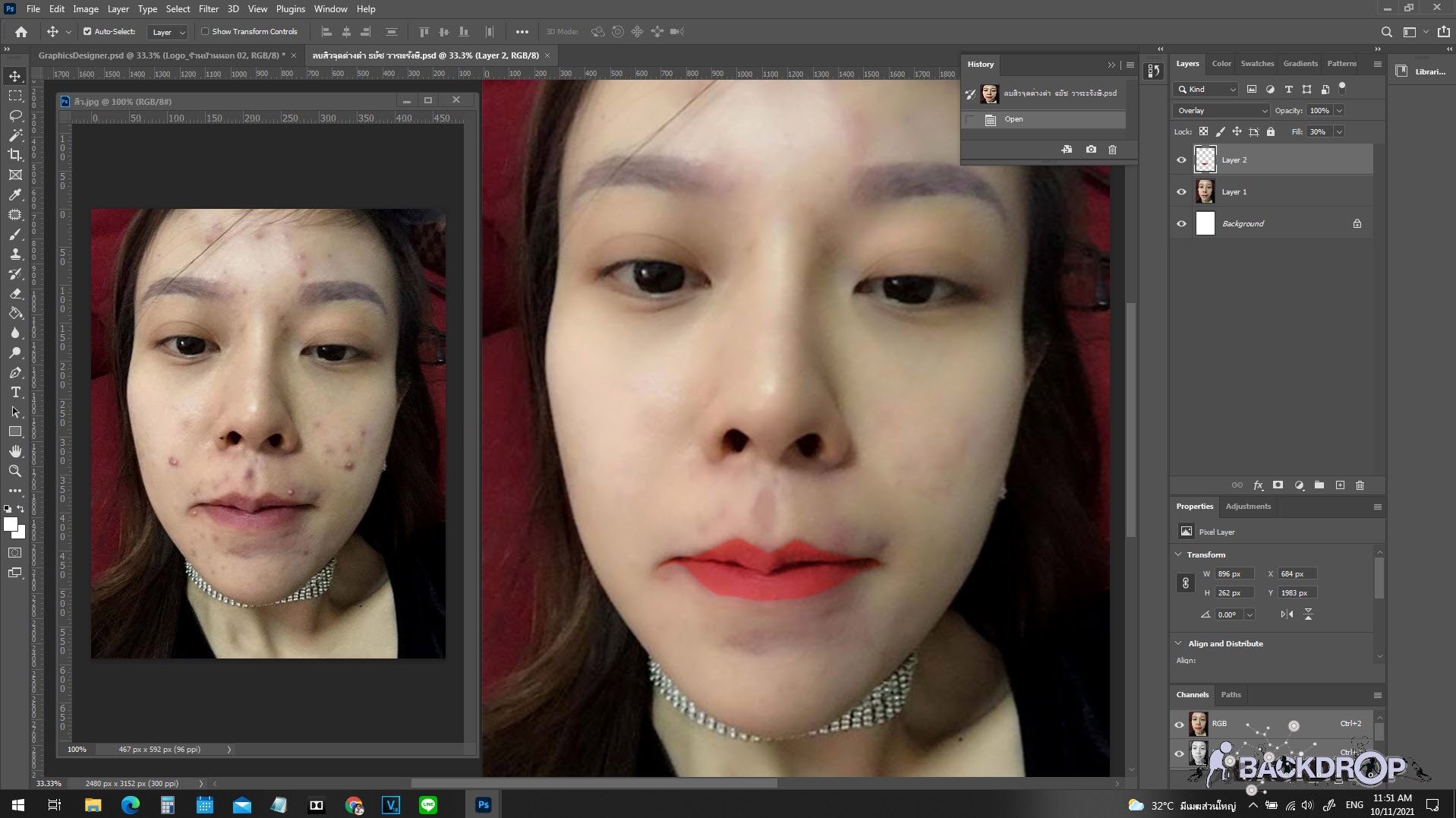1456x818 pixels.
Task: Switch to GraphicsDesigner.psd document tab
Action: [x=162, y=55]
